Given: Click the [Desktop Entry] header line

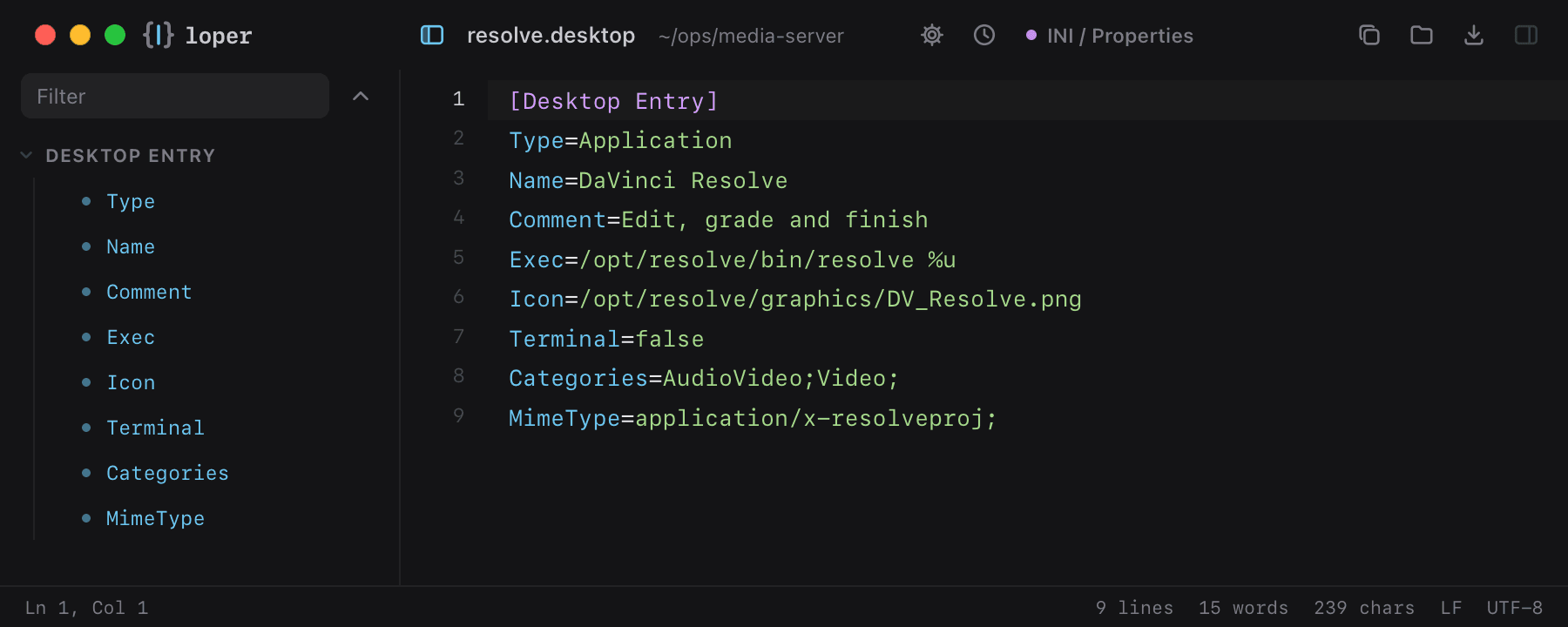Looking at the screenshot, I should click(x=613, y=101).
